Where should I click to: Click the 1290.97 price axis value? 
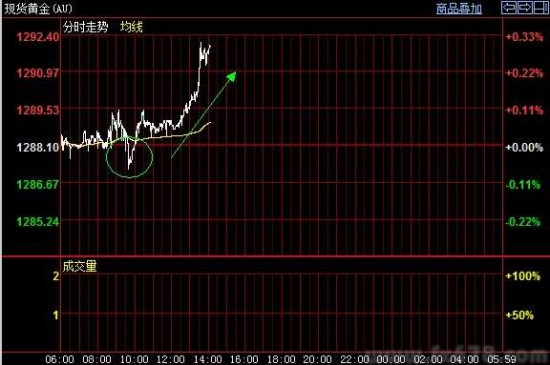38,73
